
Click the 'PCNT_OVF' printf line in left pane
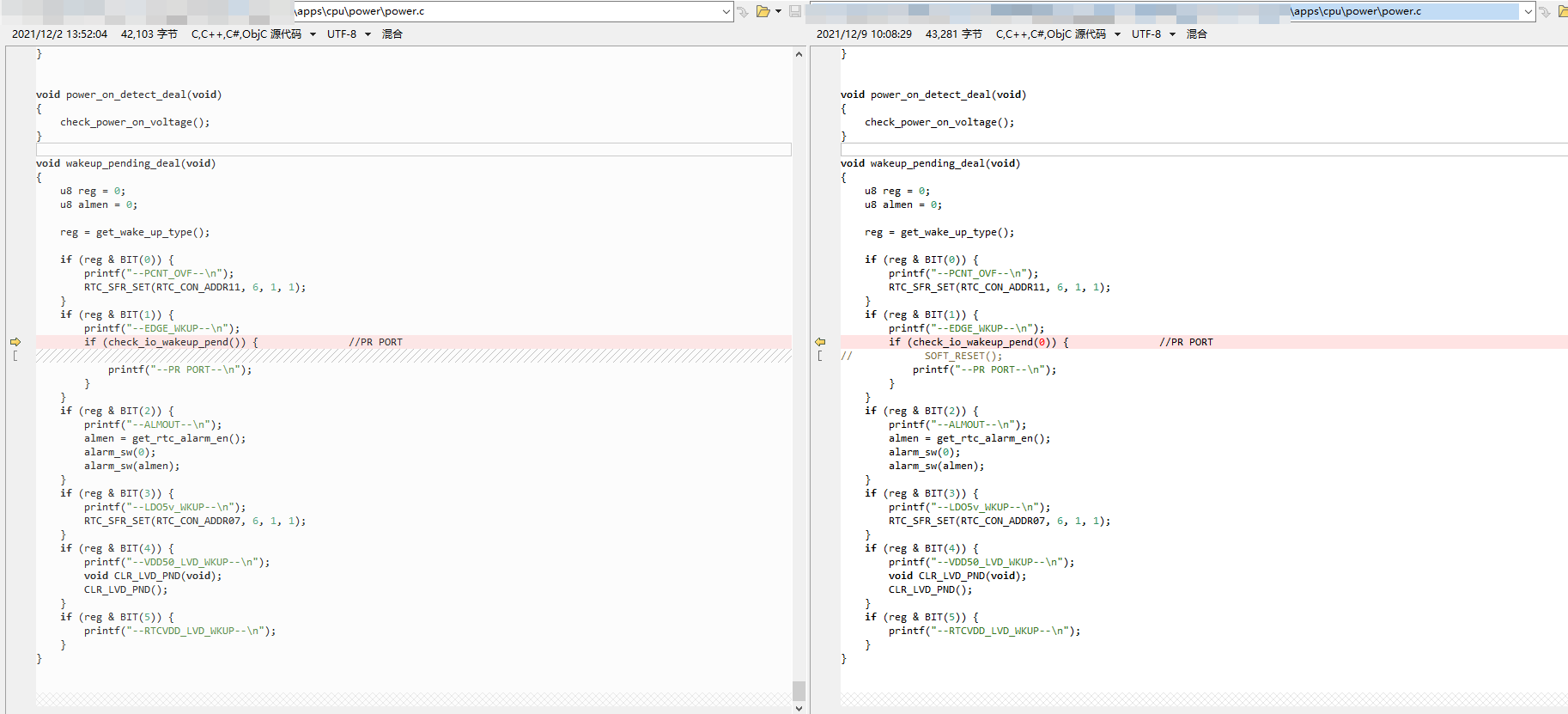click(159, 273)
